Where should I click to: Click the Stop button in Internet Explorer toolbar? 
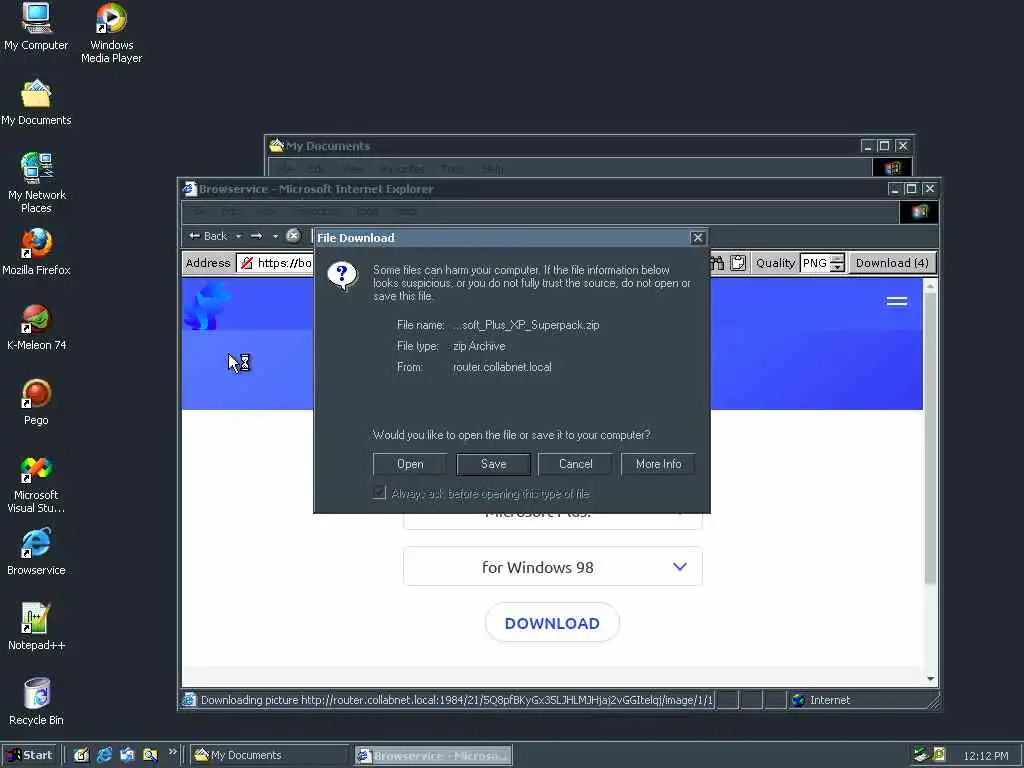point(293,236)
